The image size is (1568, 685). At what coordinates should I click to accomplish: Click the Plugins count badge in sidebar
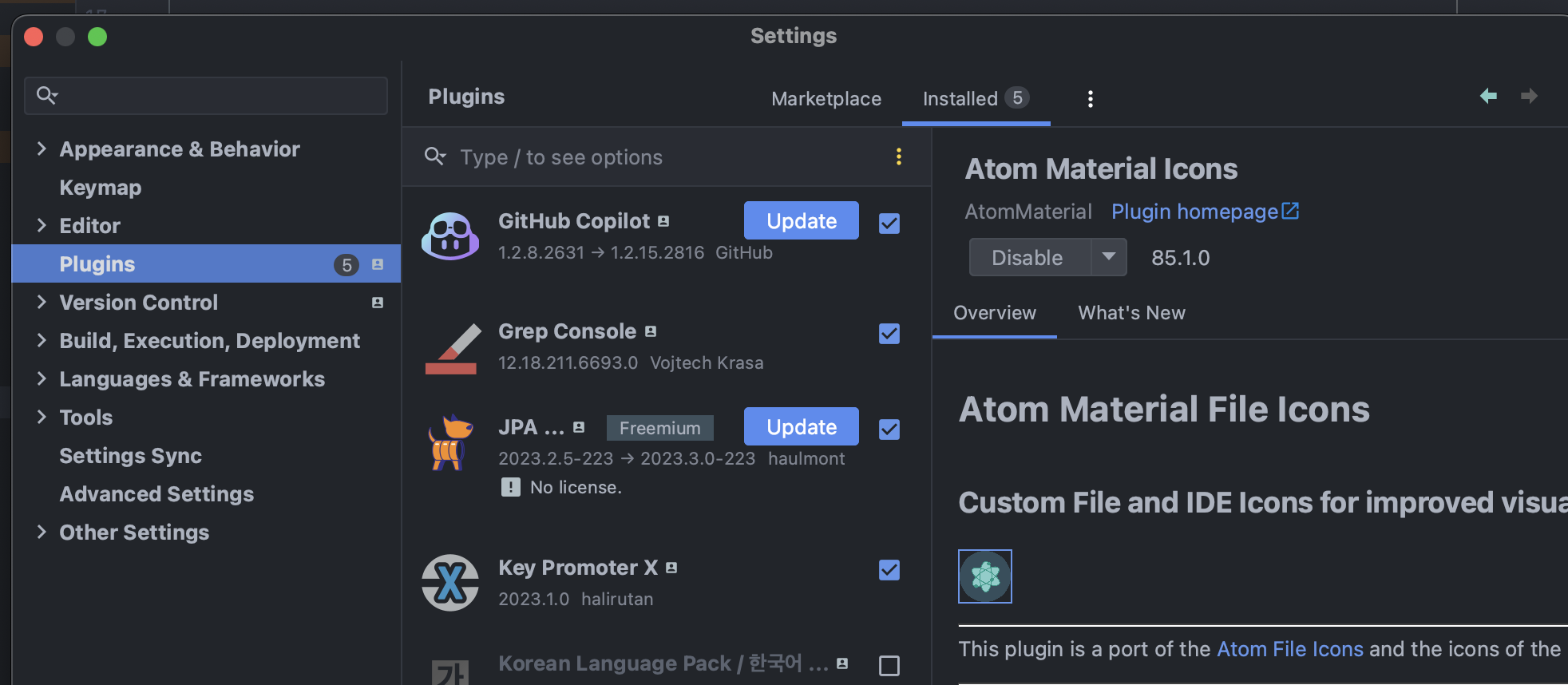click(346, 265)
